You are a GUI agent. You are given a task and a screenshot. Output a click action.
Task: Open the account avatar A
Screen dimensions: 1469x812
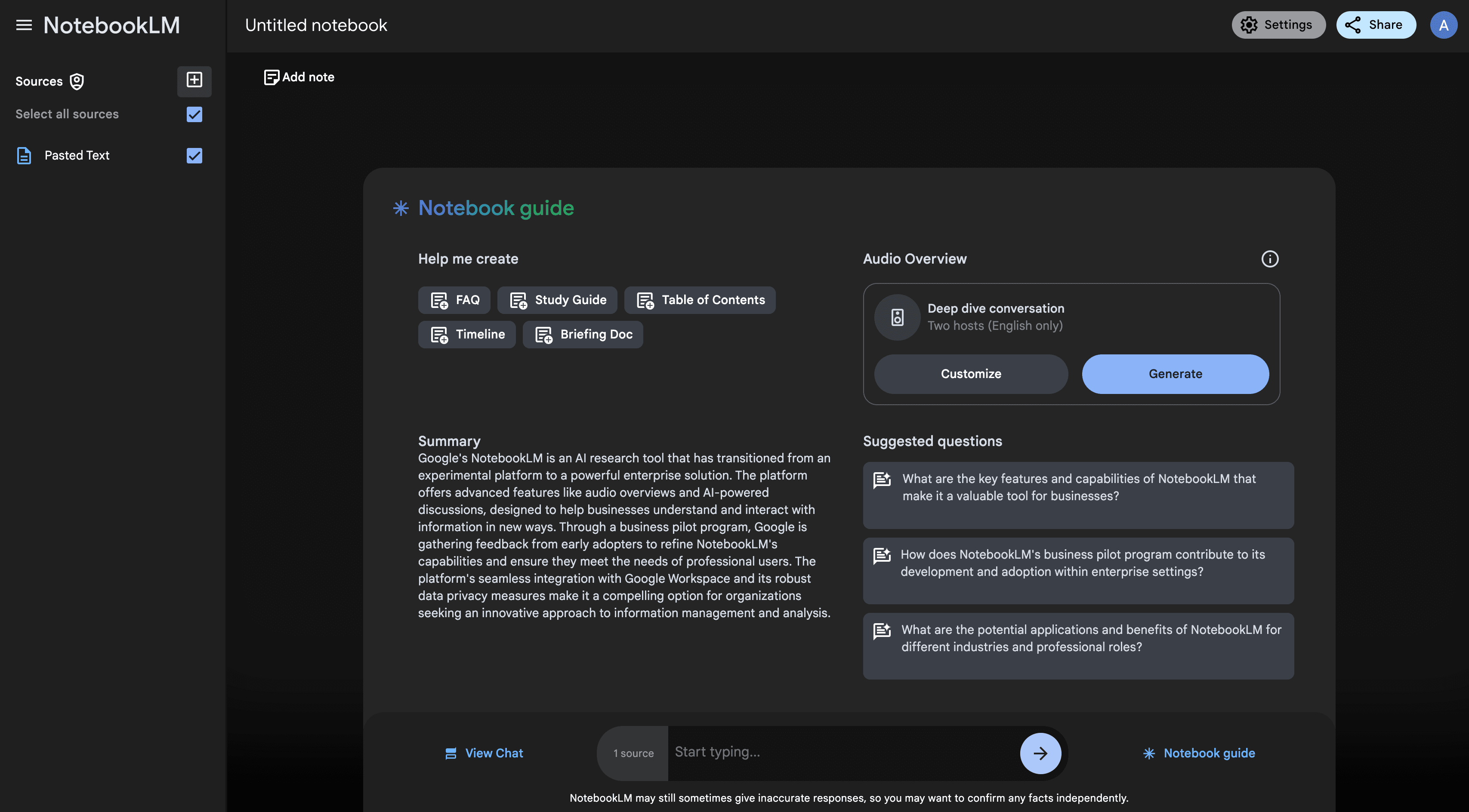tap(1443, 25)
